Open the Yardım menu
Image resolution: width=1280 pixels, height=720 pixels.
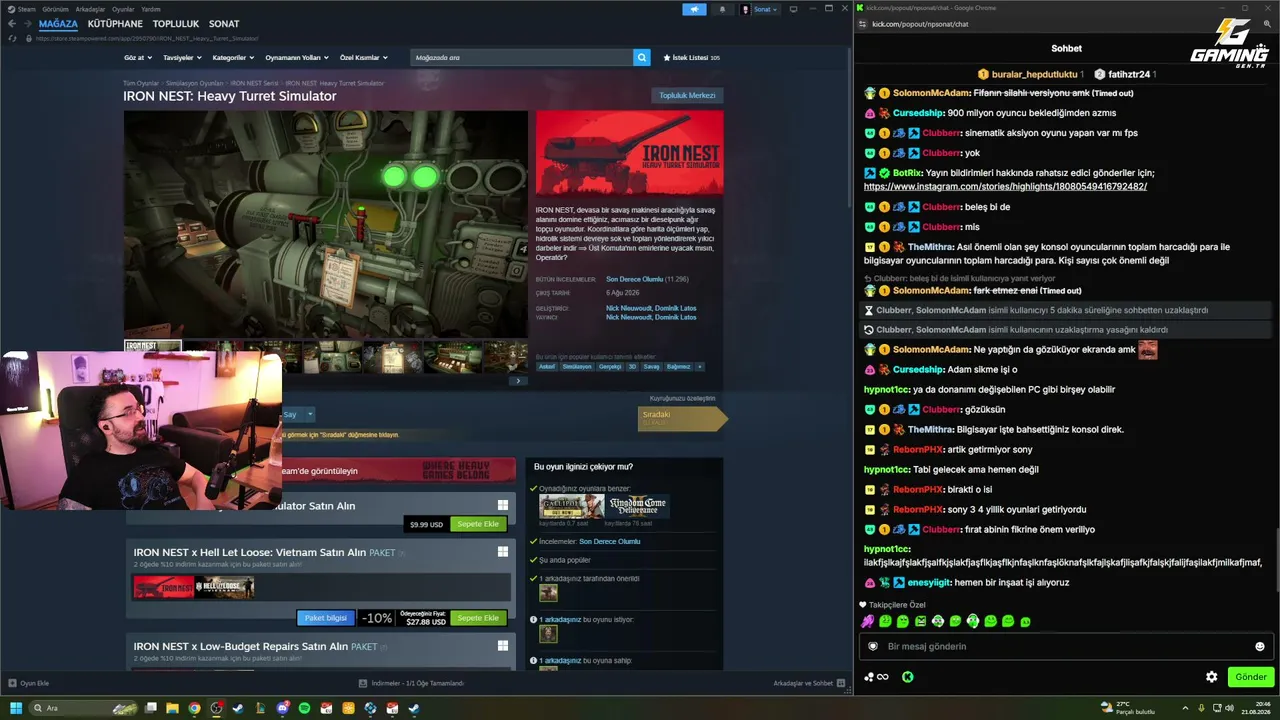point(151,9)
